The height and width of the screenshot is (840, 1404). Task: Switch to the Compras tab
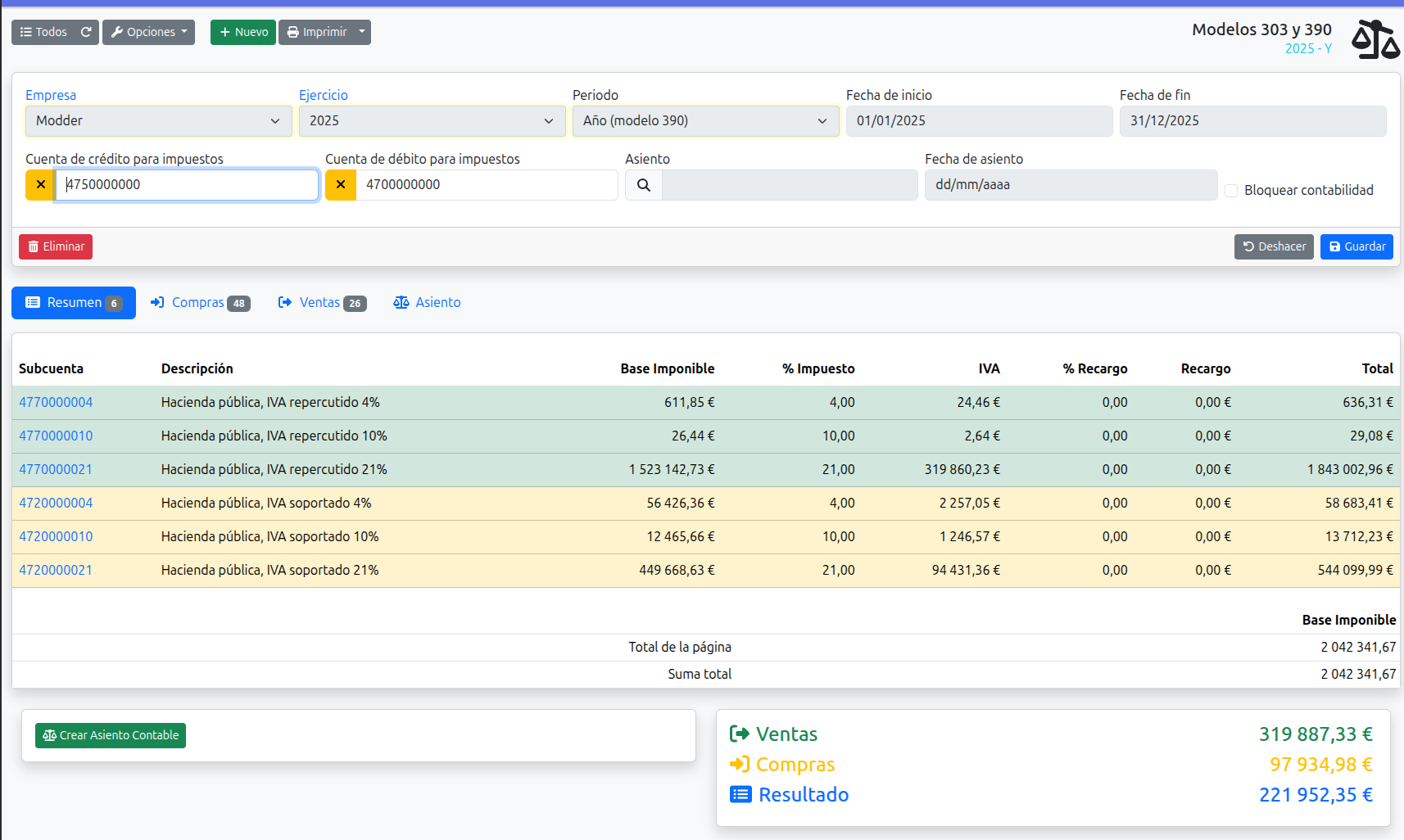[x=200, y=303]
